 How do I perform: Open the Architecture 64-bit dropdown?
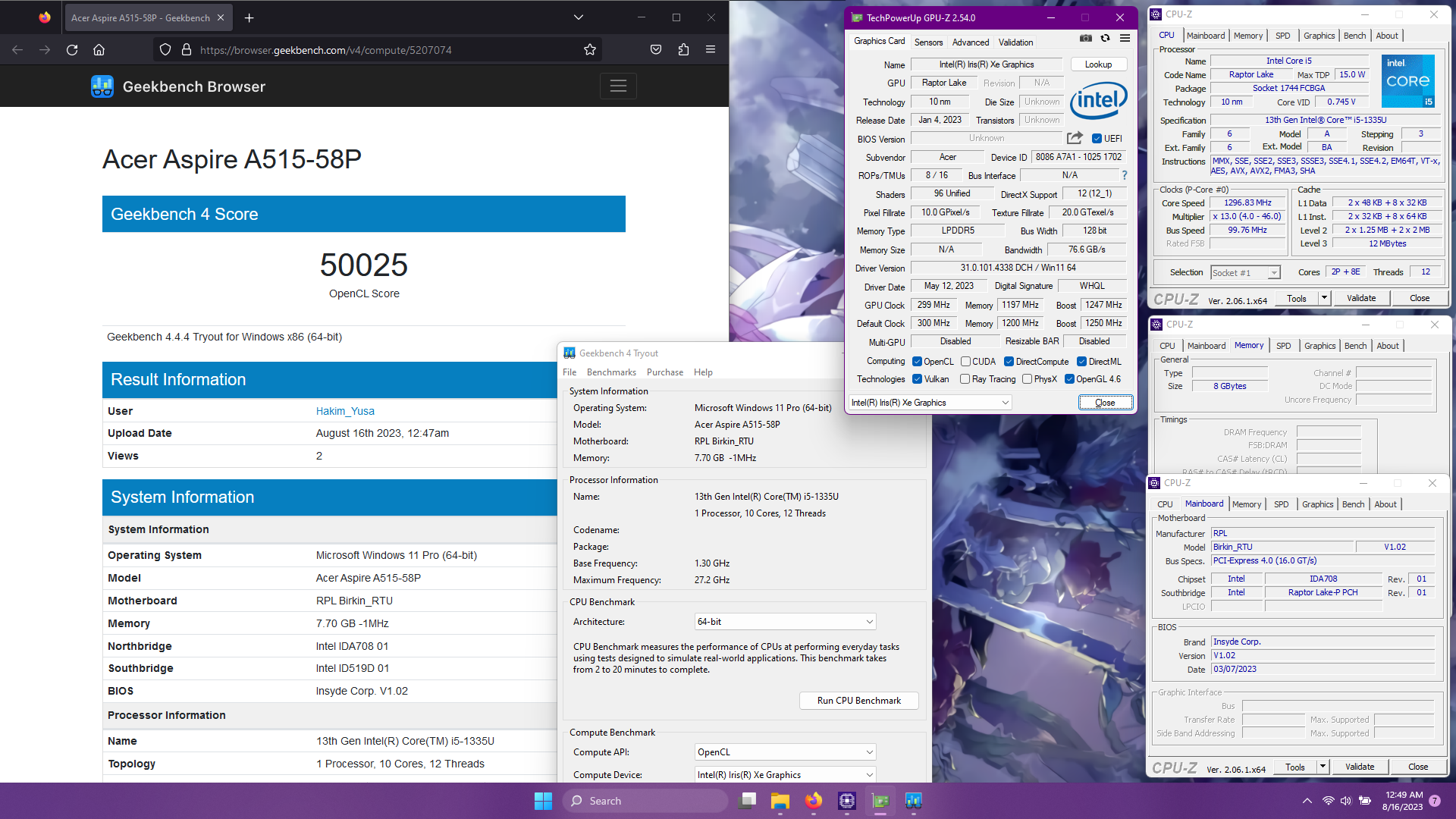pyautogui.click(x=785, y=622)
